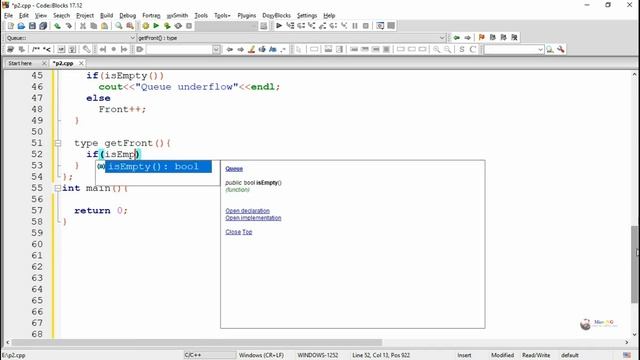Switch to the Start here tab

click(x=20, y=63)
